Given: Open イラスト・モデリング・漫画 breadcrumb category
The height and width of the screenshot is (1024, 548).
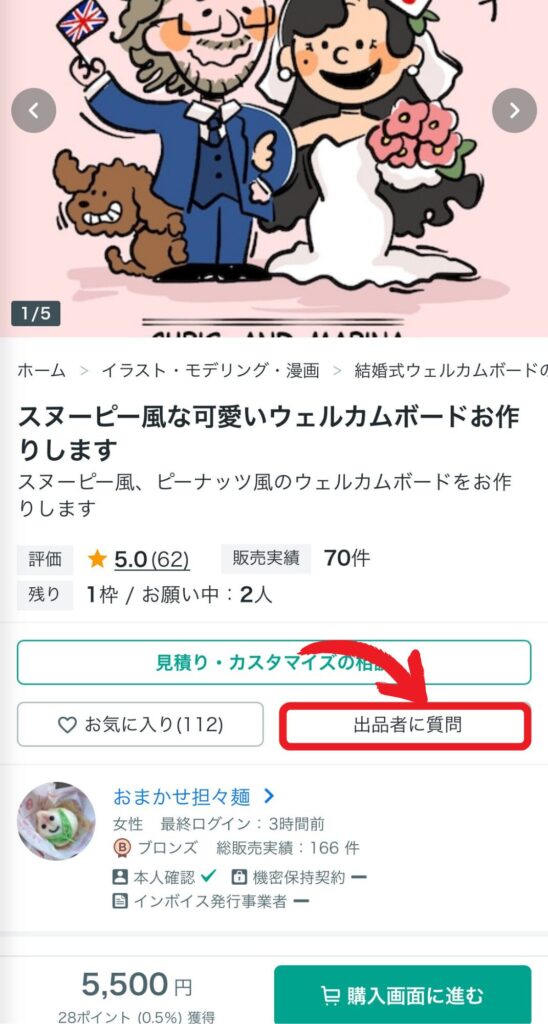Looking at the screenshot, I should pos(210,371).
